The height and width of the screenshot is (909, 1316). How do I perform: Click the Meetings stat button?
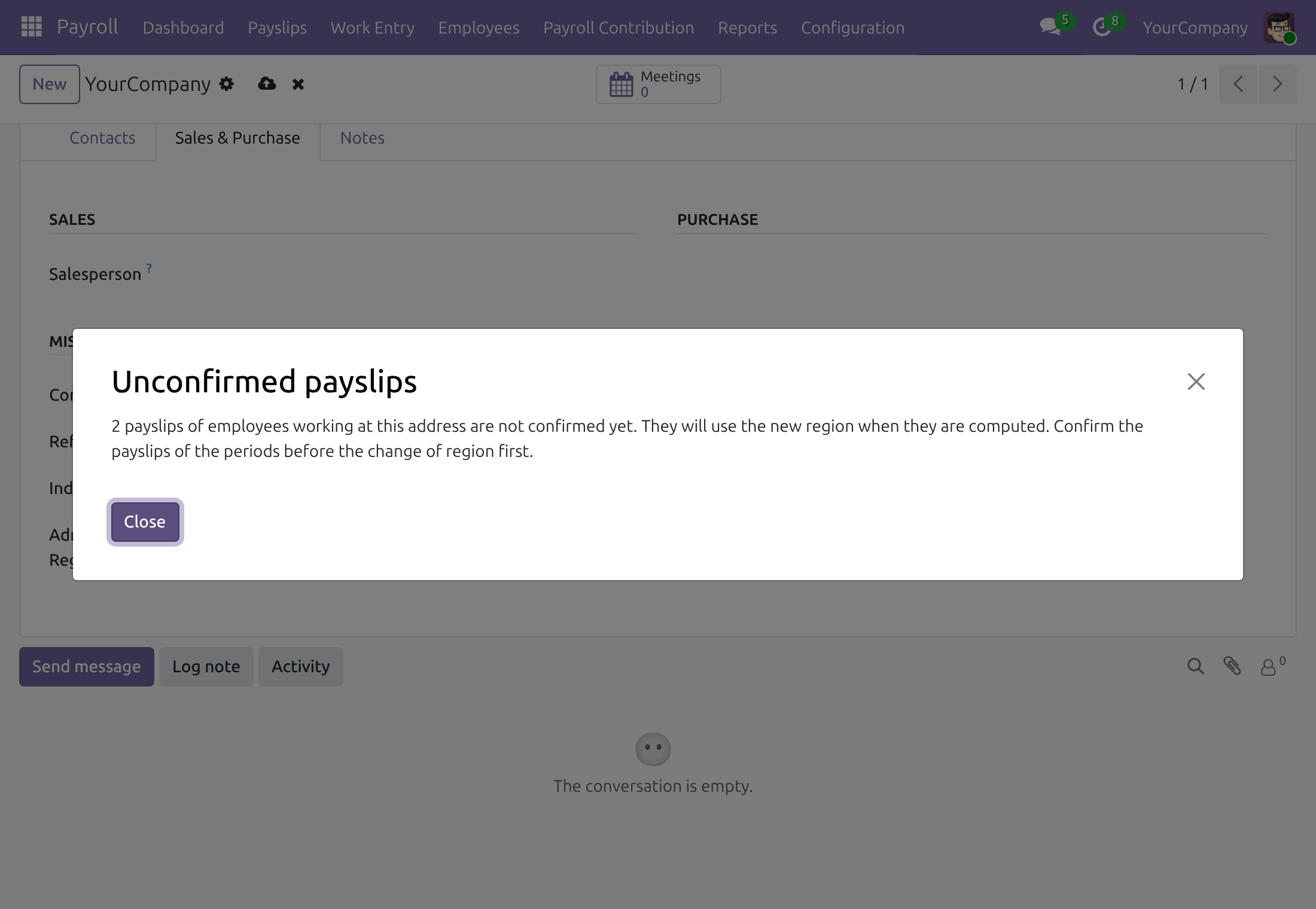click(658, 84)
